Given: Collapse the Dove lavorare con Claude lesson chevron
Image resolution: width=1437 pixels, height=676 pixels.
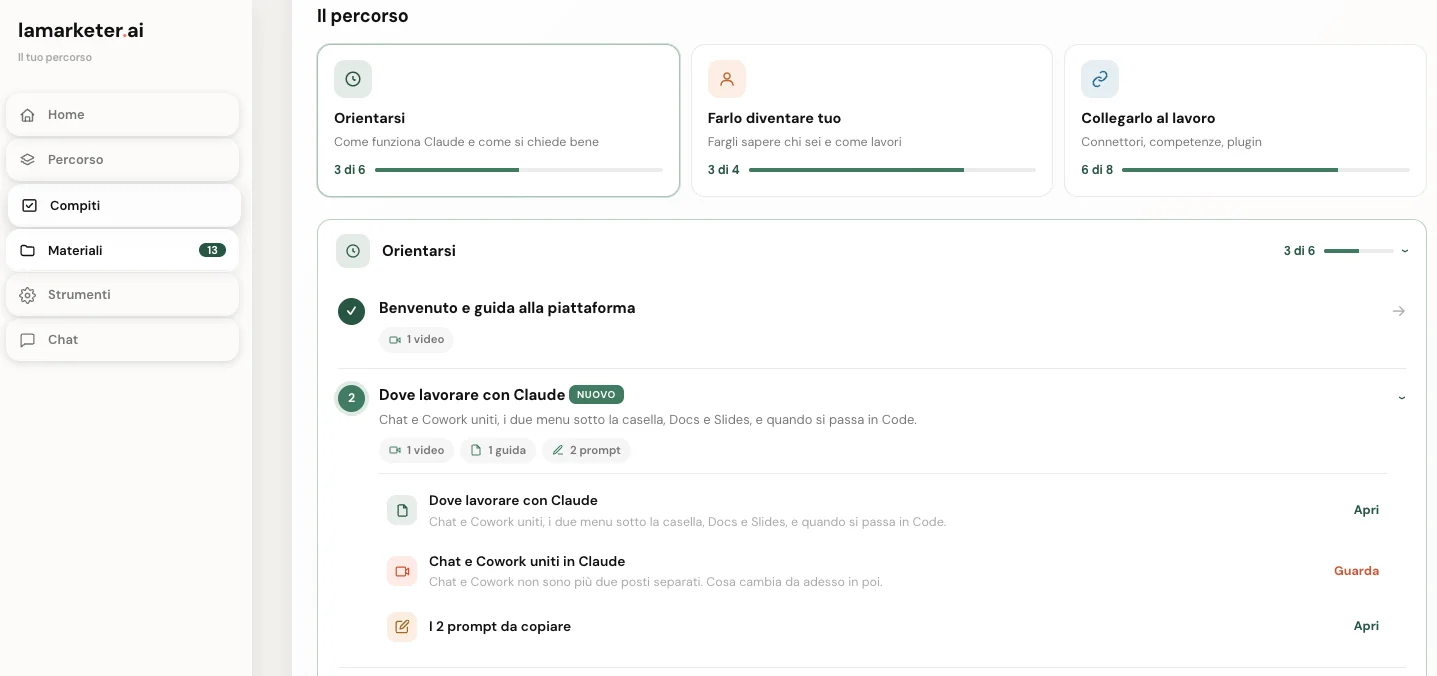Looking at the screenshot, I should tap(1401, 397).
